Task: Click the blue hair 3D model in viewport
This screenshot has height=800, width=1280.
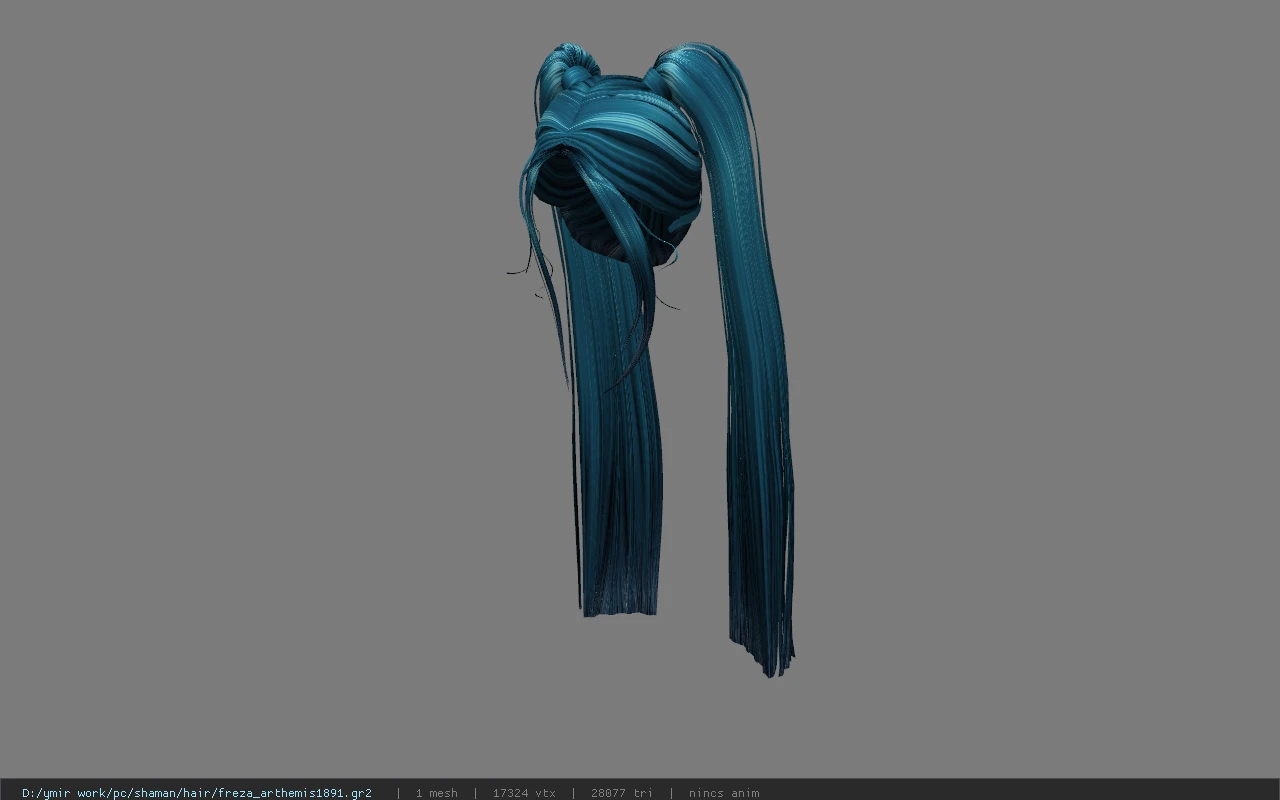Action: (650, 360)
